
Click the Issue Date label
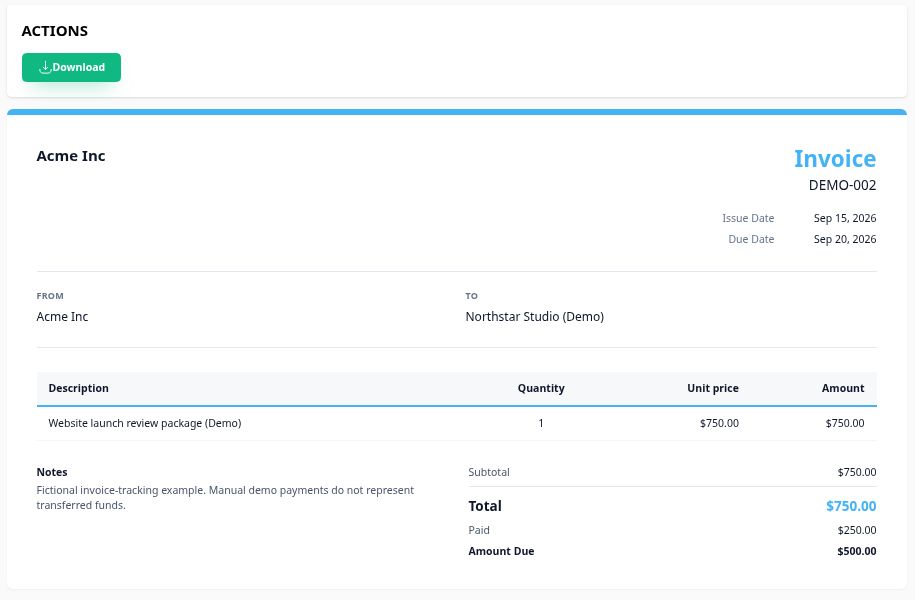(748, 218)
